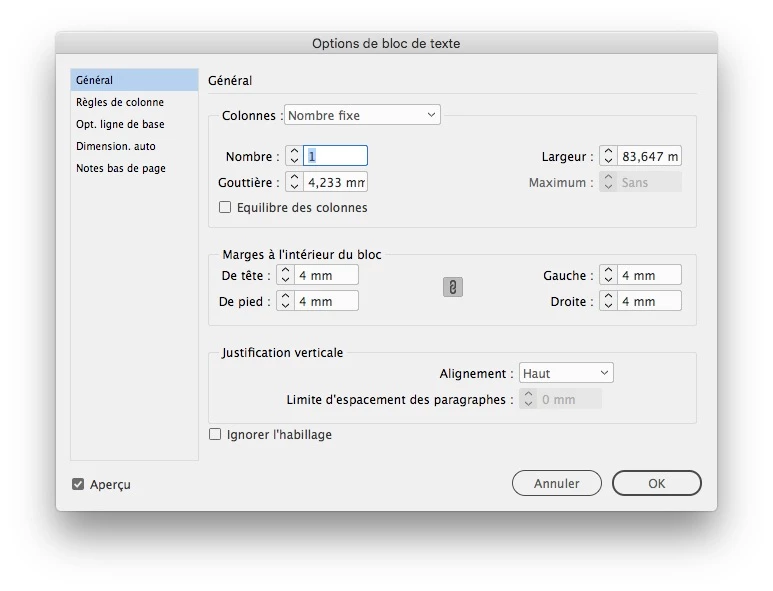The image size is (773, 591).
Task: Decrease Gauche margin with down arrow
Action: (608, 280)
